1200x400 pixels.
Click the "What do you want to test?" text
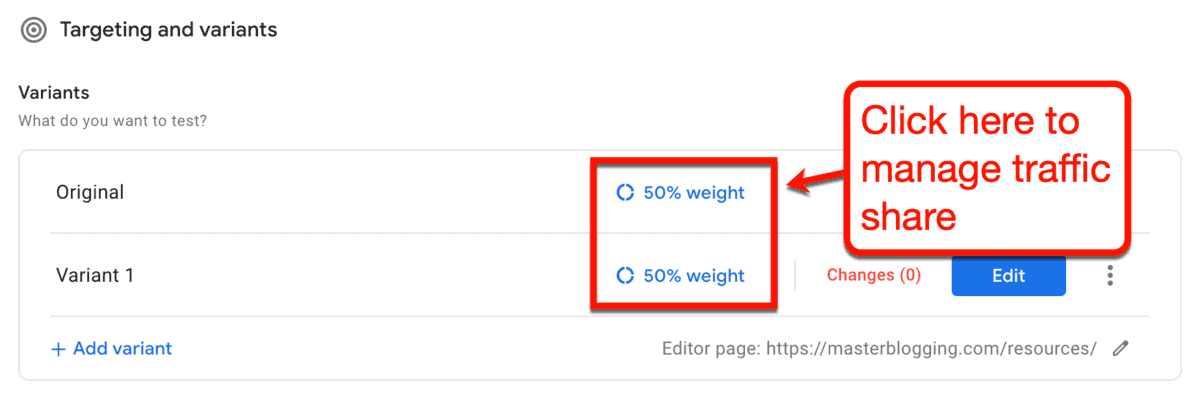[112, 122]
